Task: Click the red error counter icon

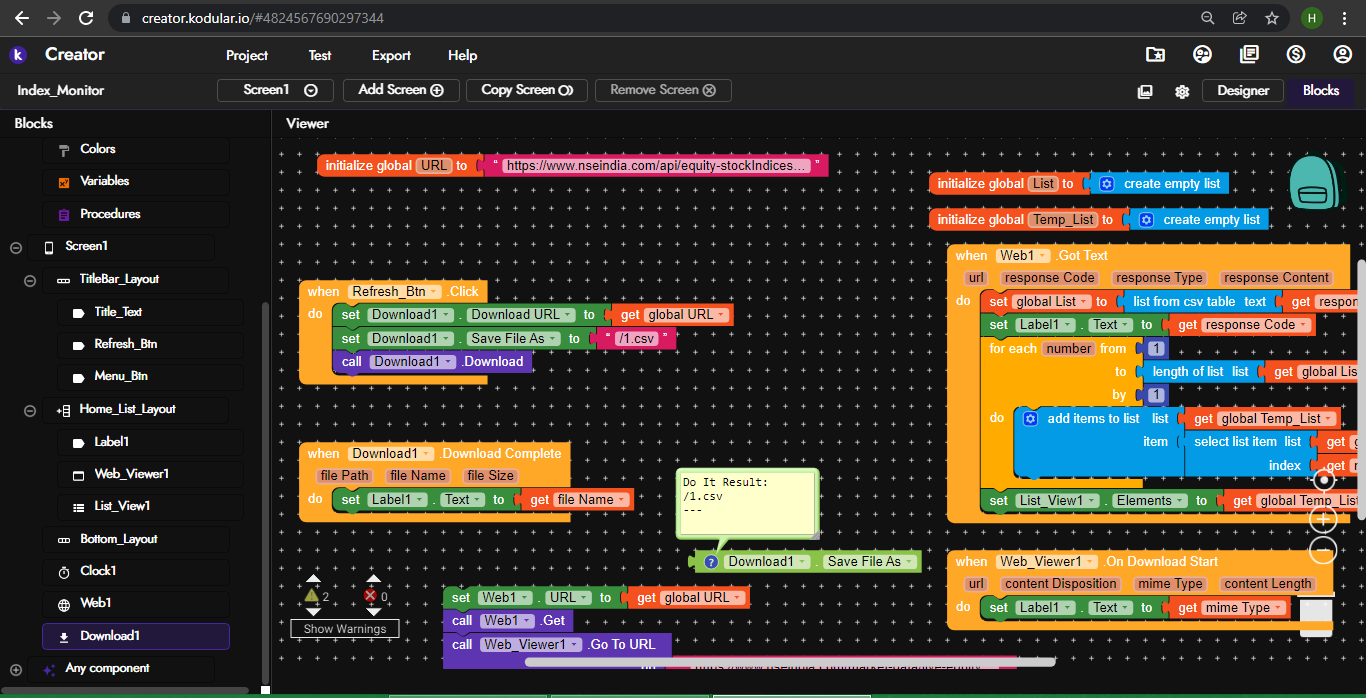Action: coord(370,596)
